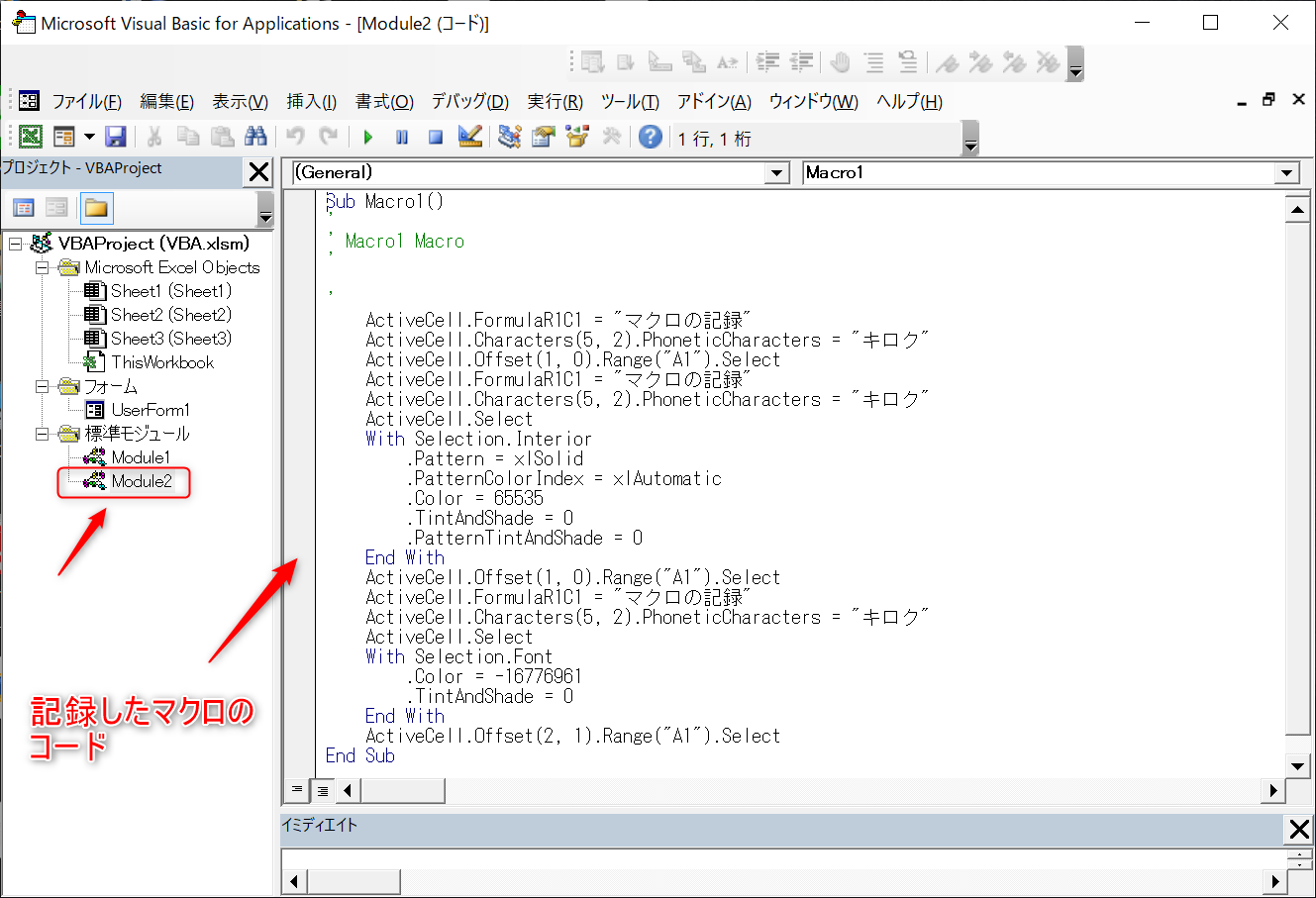The width and height of the screenshot is (1316, 898).
Task: Click the code window's horizontal scroll right arrow
Action: pos(1274,790)
